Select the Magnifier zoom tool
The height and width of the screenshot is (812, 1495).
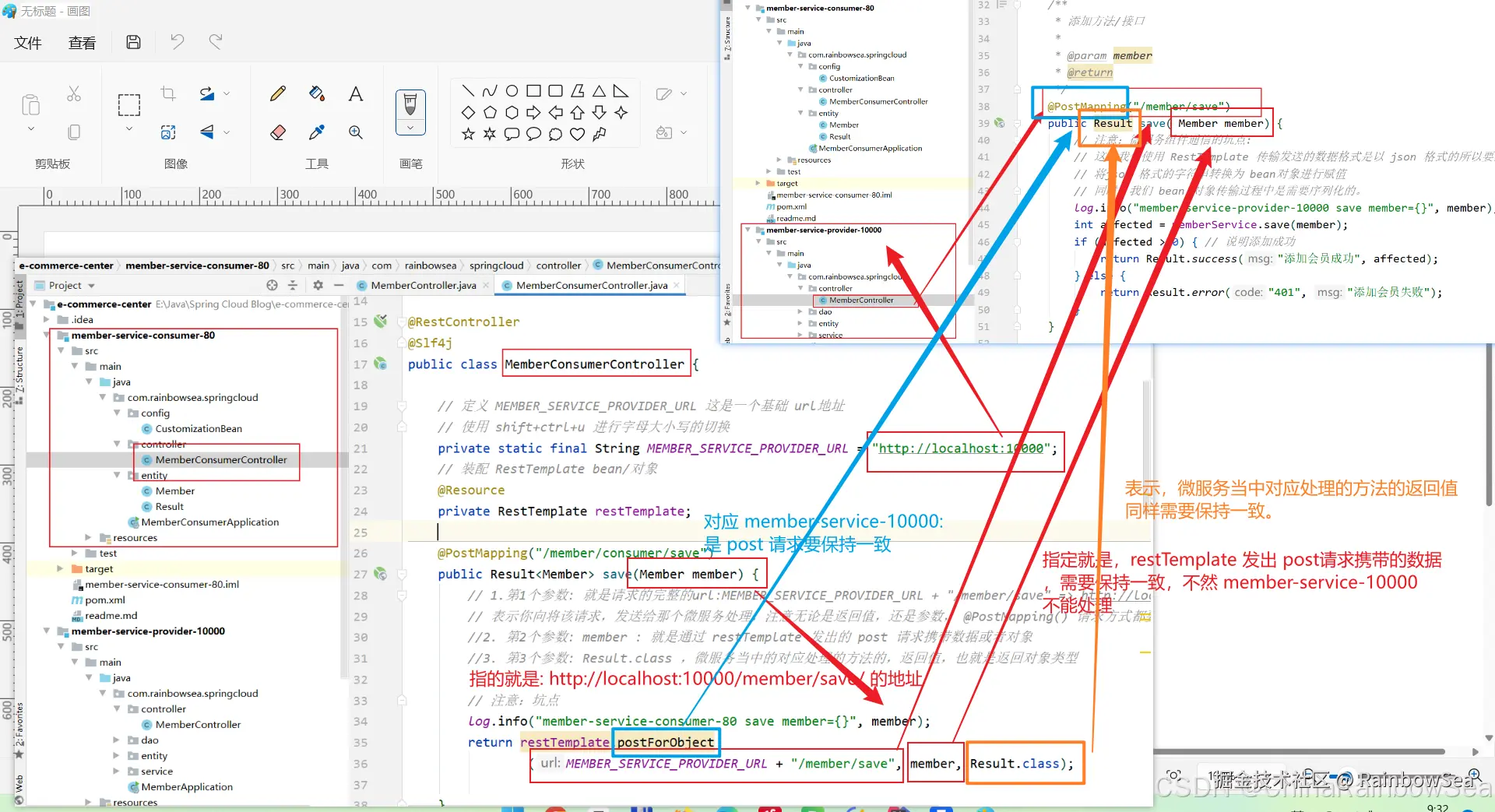pyautogui.click(x=356, y=132)
